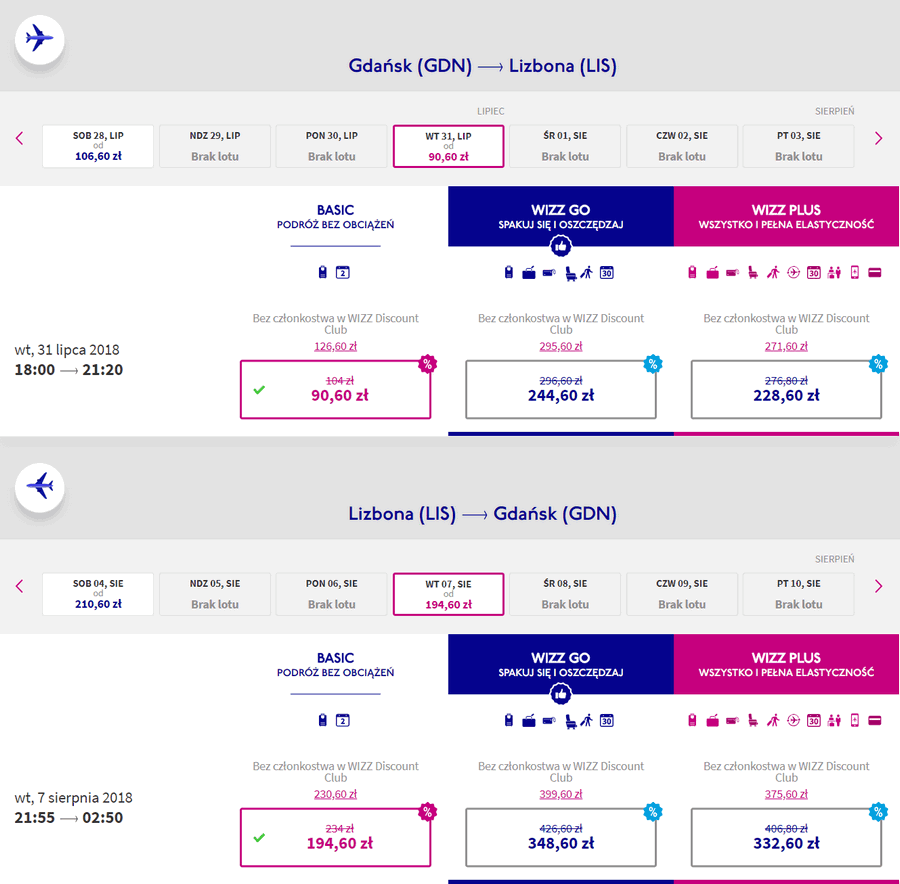Viewport: 900px width, 884px height.
Task: Click the discount badge on outbound 90,60 zł fare
Action: pos(428,363)
